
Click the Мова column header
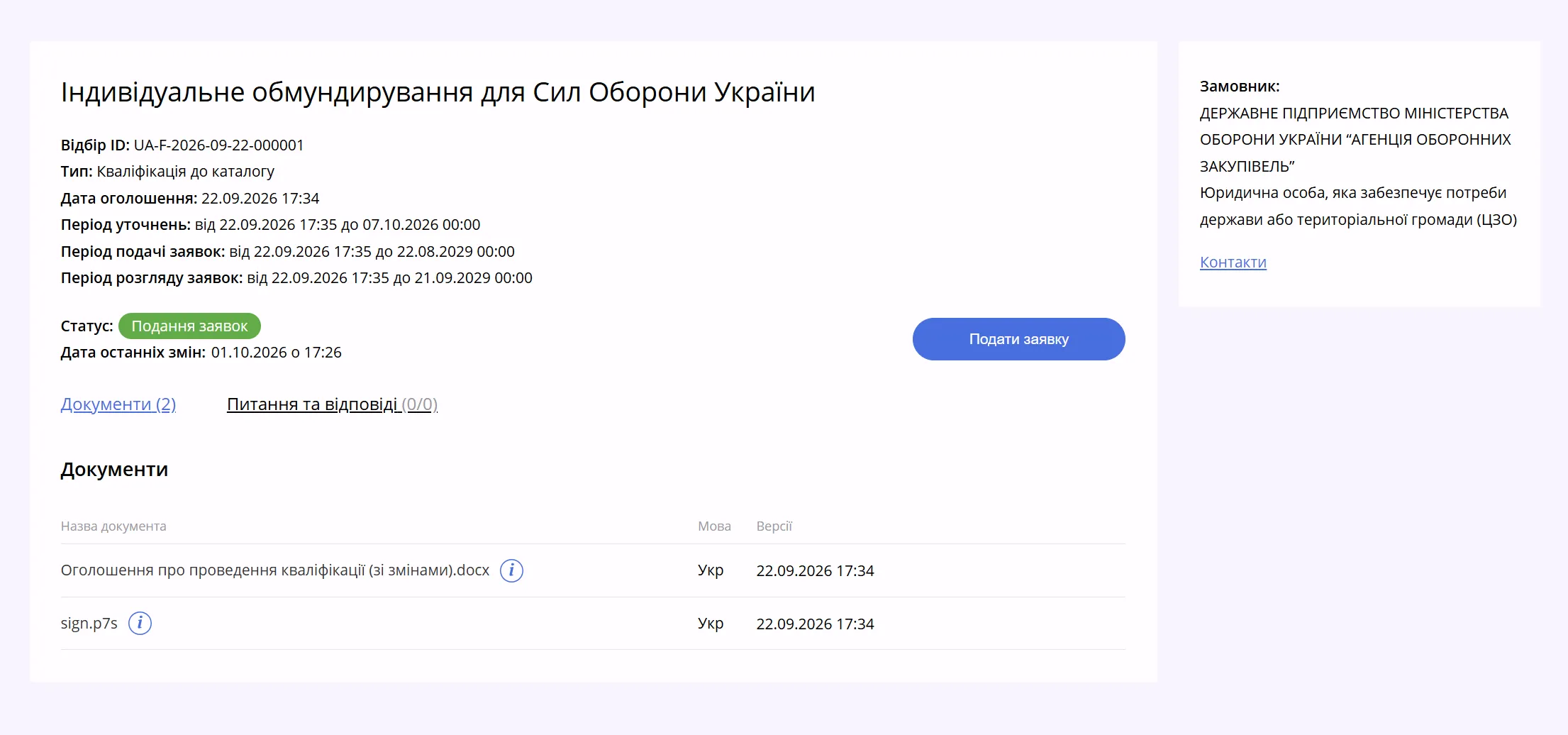pos(714,526)
